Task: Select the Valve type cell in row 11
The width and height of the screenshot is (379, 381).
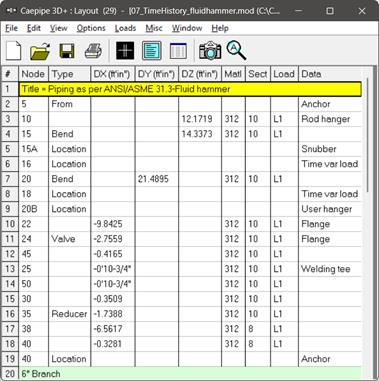Action: point(70,239)
